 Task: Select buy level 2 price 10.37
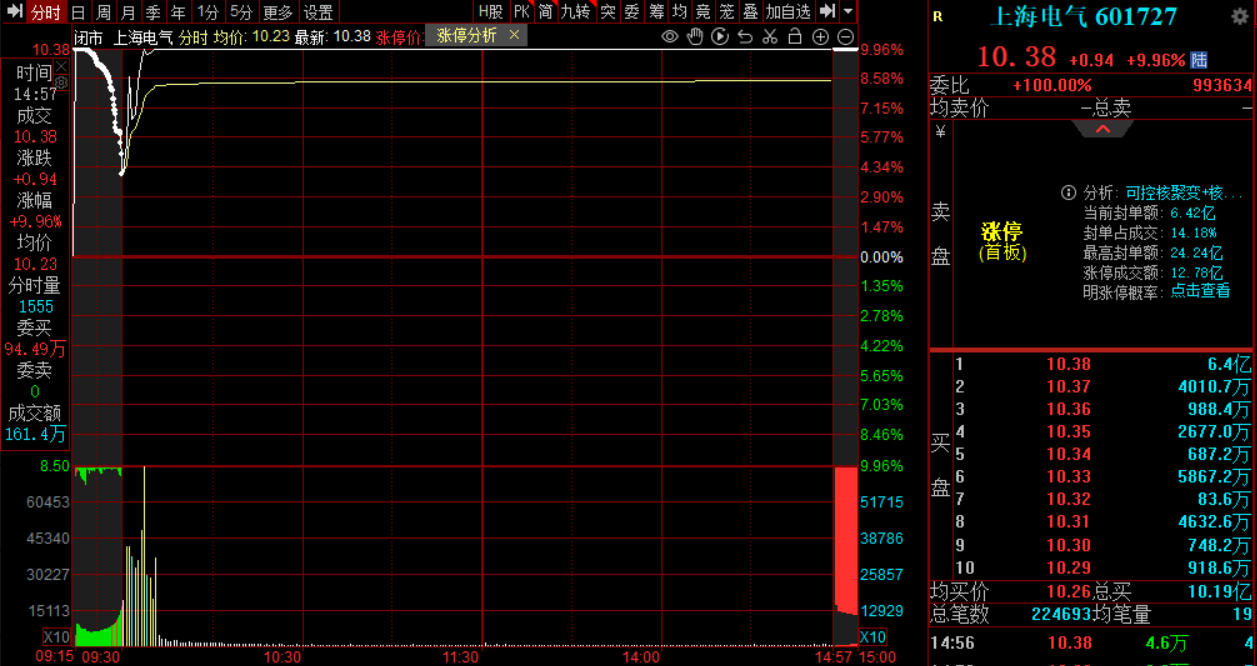click(1068, 387)
